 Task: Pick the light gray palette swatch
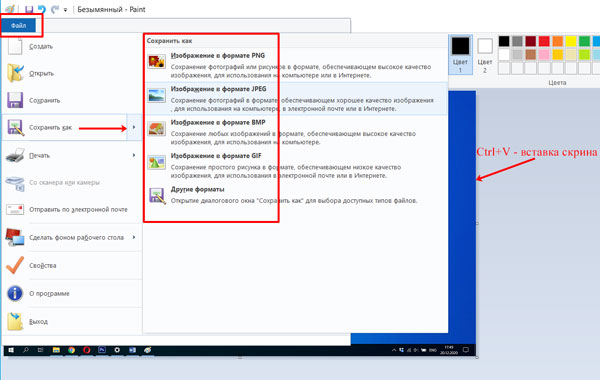517,54
